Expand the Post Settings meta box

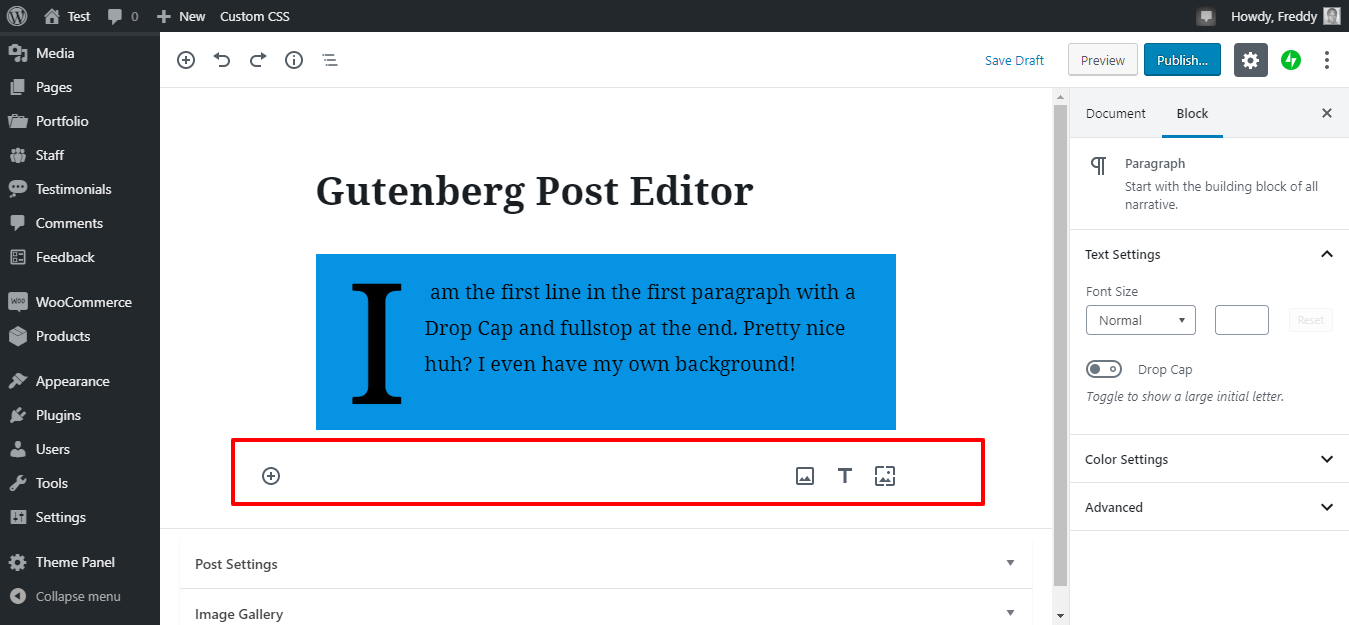605,564
